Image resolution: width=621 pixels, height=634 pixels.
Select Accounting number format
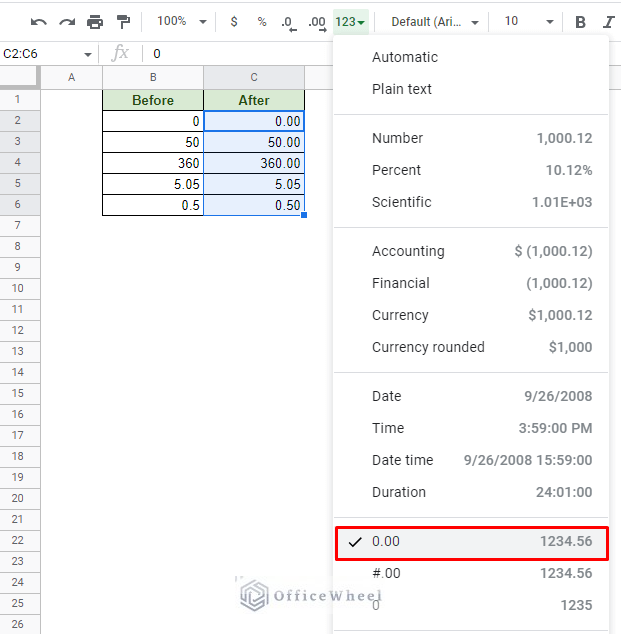pyautogui.click(x=408, y=251)
